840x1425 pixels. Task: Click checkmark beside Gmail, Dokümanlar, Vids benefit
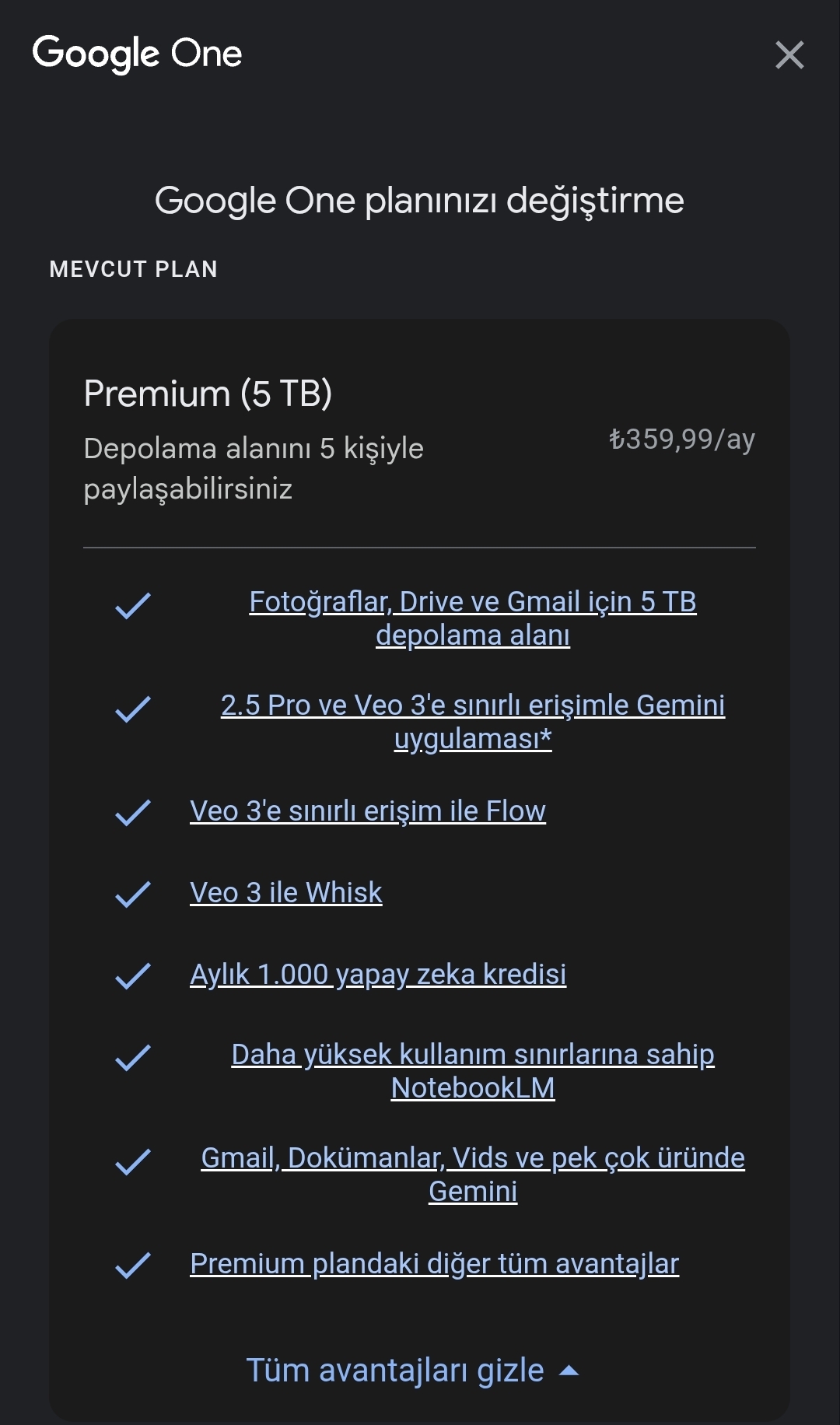click(x=133, y=1162)
